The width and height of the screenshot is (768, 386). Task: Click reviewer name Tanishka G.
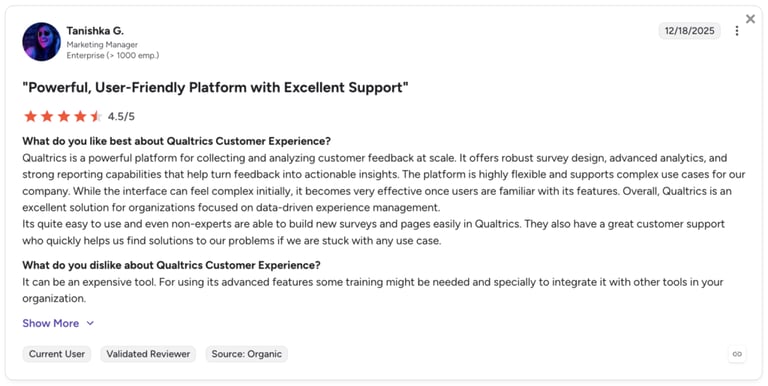[x=95, y=31]
